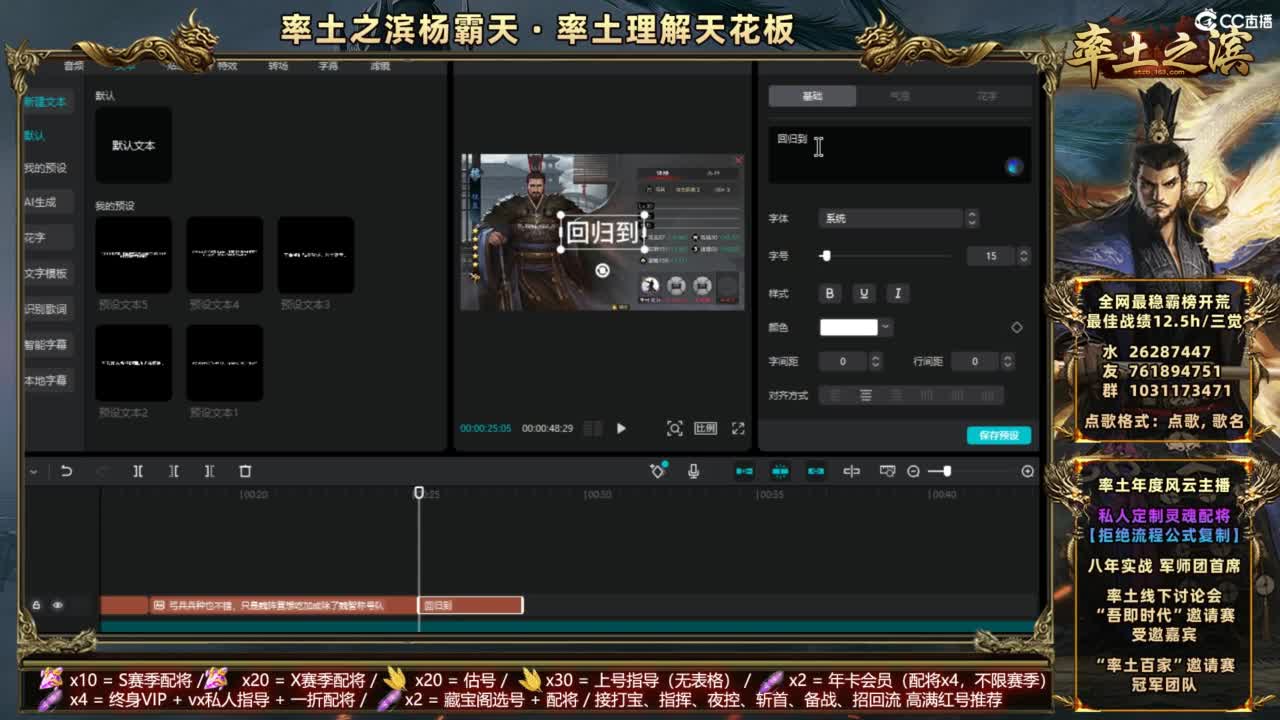Click the trim-left tool icon
Image resolution: width=1280 pixels, height=720 pixels.
coord(174,471)
